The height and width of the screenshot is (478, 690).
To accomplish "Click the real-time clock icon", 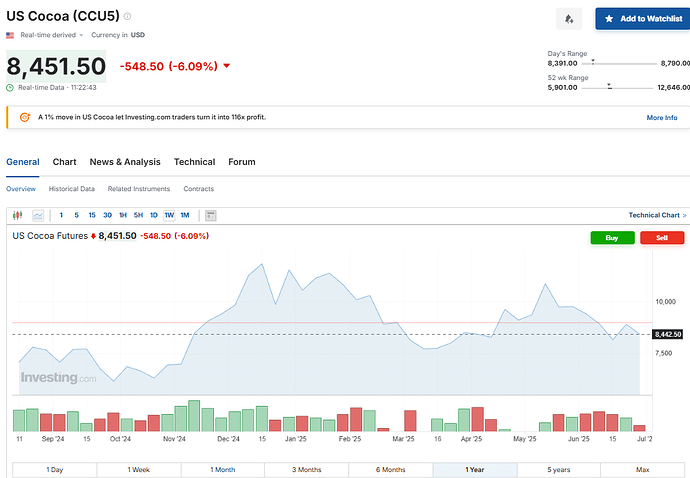I will coord(10,87).
